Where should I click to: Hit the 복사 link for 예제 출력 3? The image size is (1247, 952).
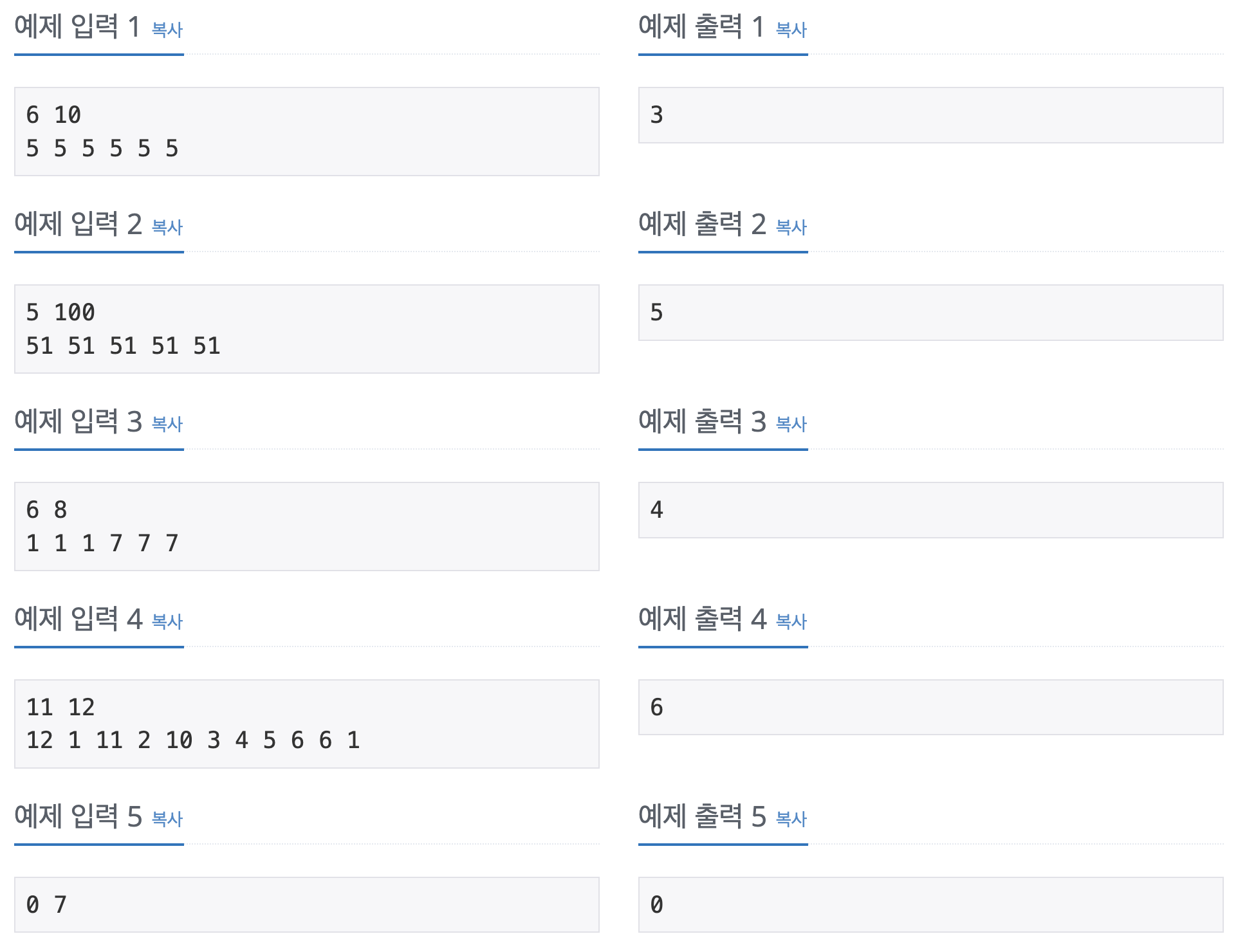point(791,424)
